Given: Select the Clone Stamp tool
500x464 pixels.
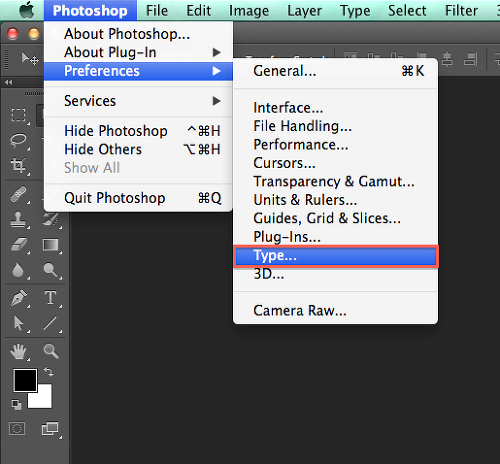Looking at the screenshot, I should click(x=18, y=220).
